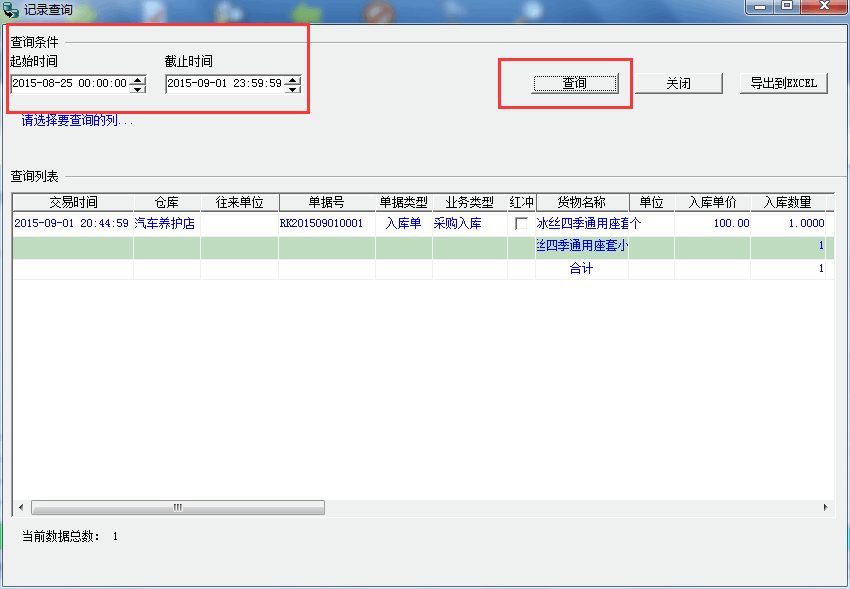Export results with 导出到EXCEL button
This screenshot has height=589, width=850.
coord(784,83)
